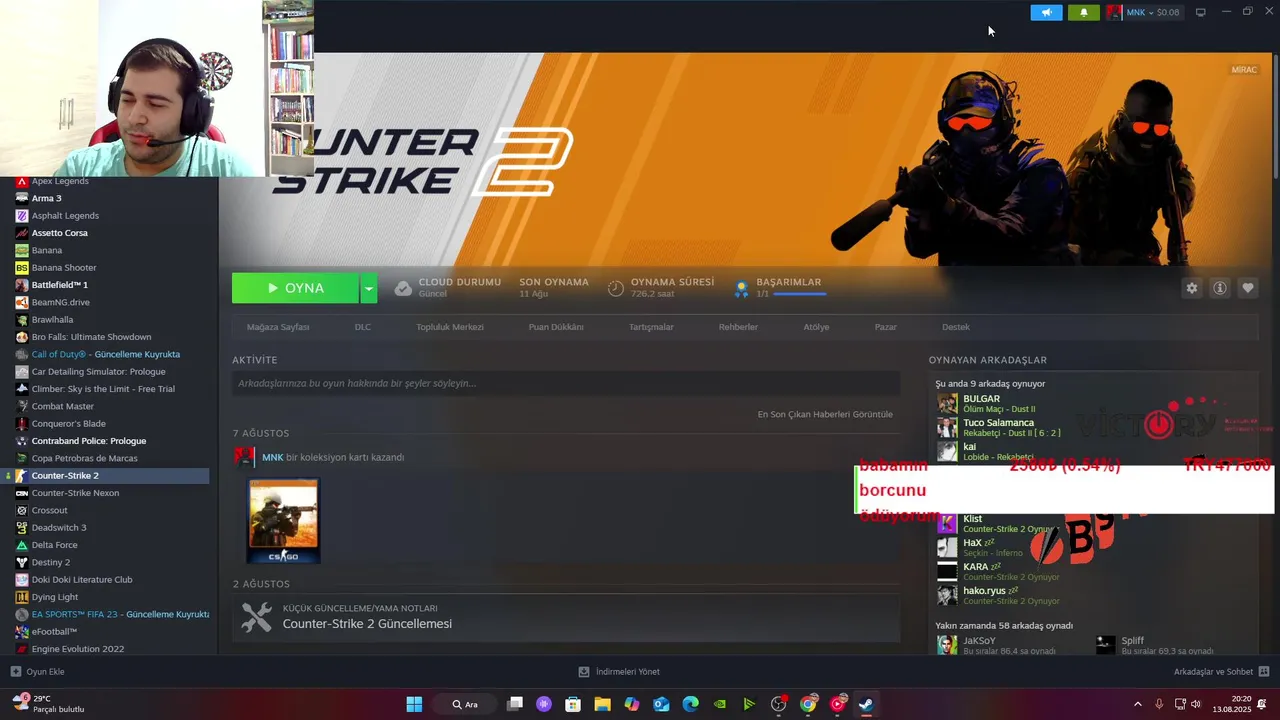Open game settings gear icon
The image size is (1280, 720).
click(x=1192, y=288)
